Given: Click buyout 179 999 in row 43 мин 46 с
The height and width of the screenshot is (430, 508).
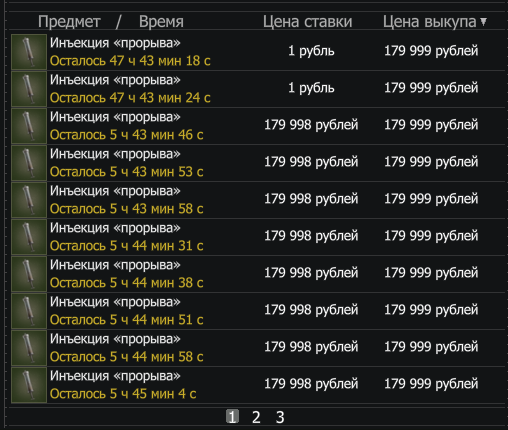Looking at the screenshot, I should coord(431,125).
